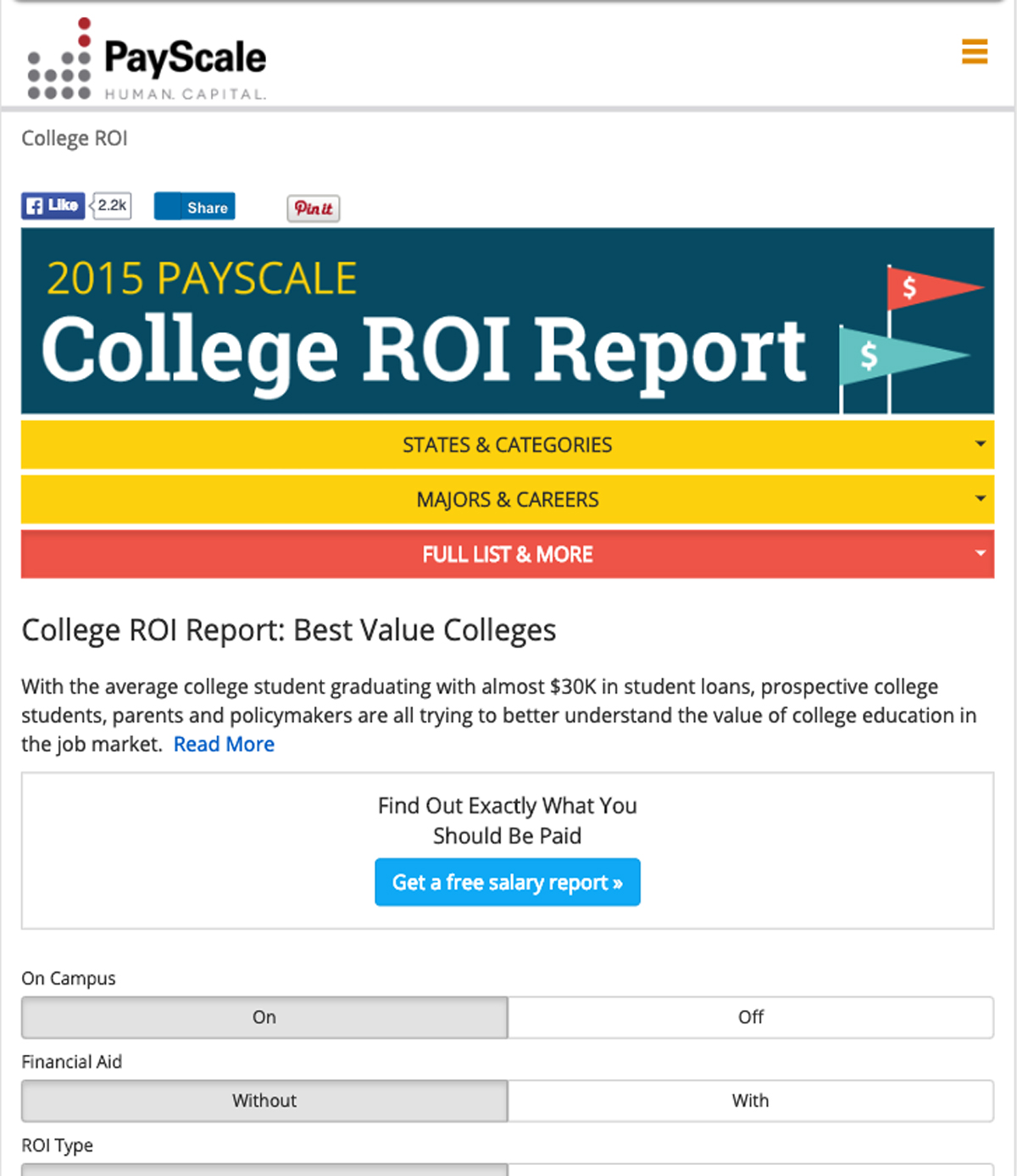Pin the page with Pin it

pyautogui.click(x=314, y=208)
